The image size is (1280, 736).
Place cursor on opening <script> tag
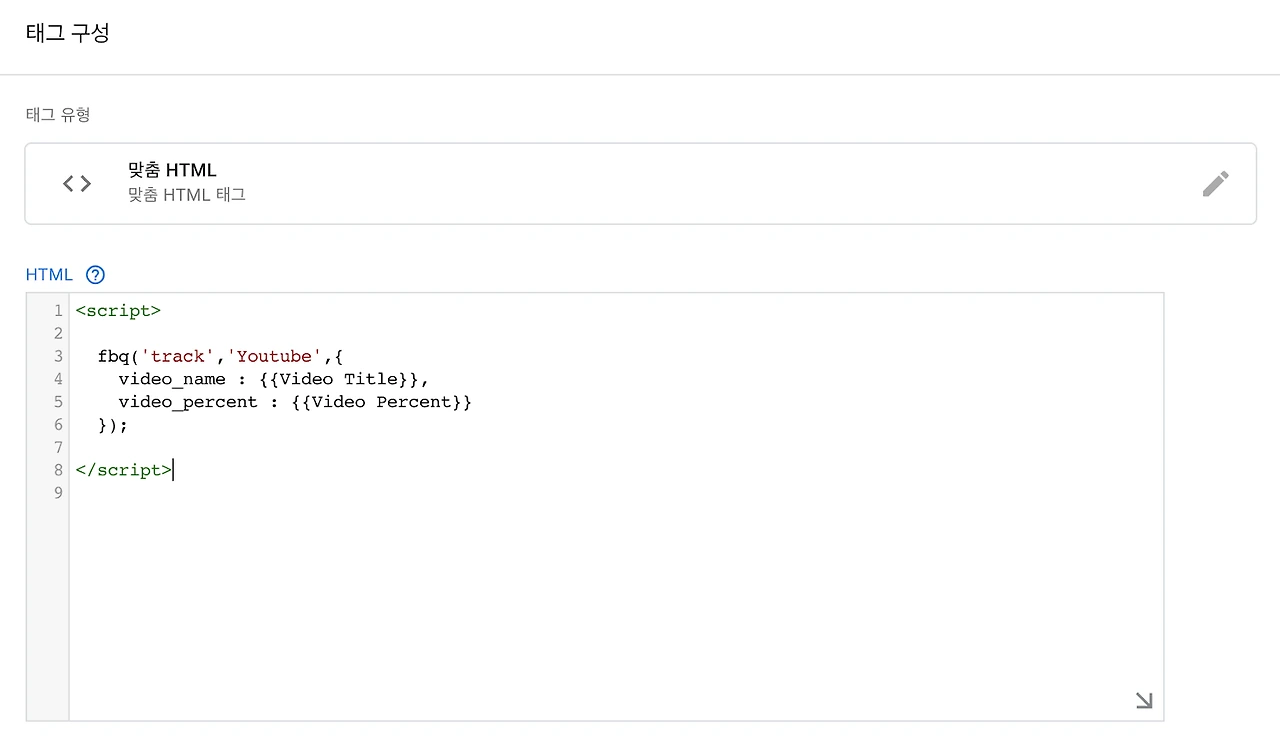pos(118,311)
